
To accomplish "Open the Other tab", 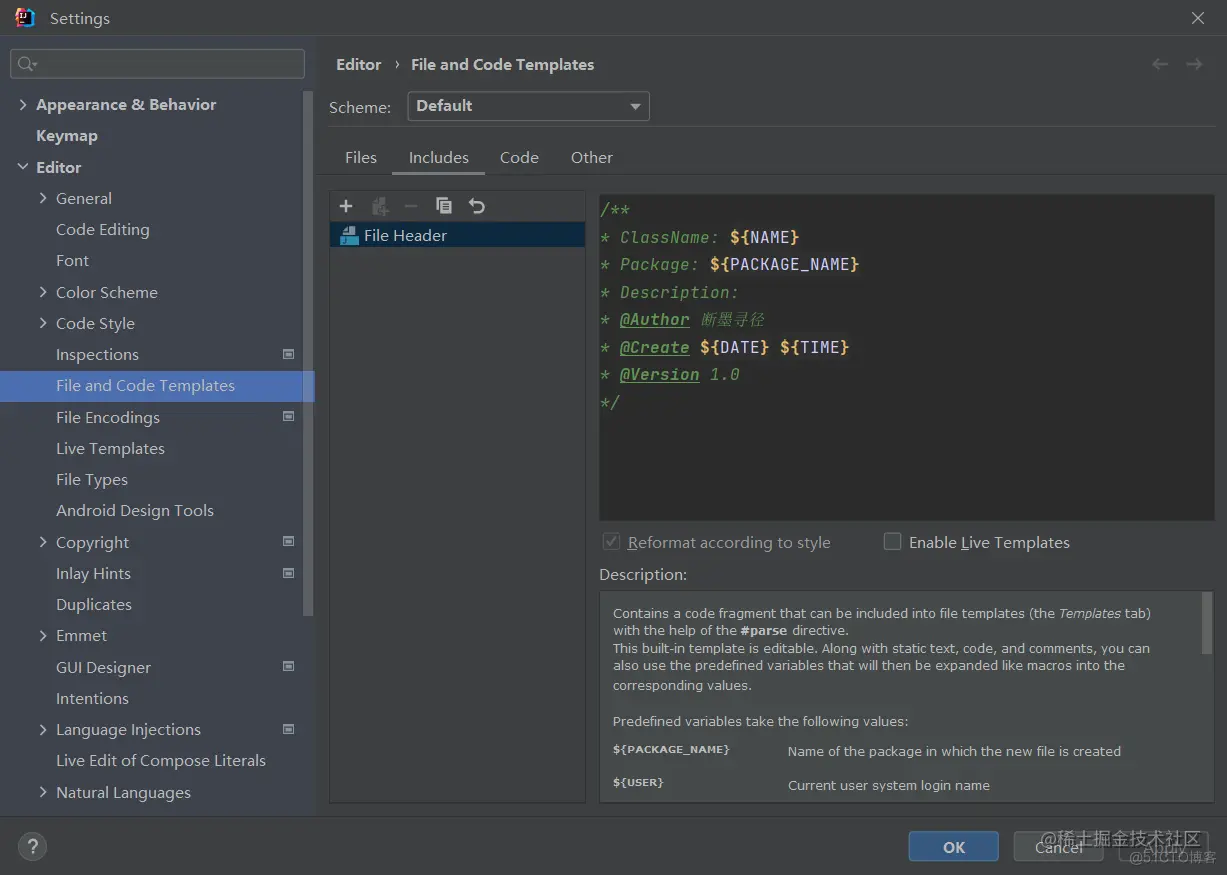I will 592,158.
